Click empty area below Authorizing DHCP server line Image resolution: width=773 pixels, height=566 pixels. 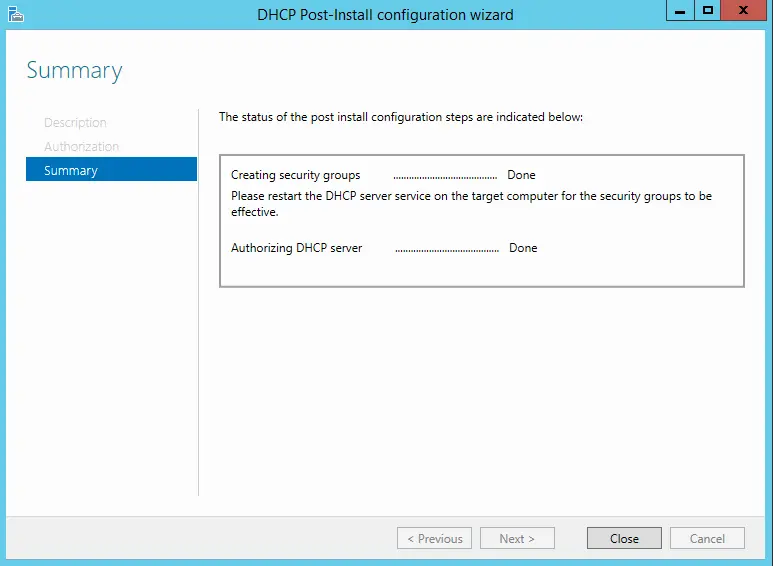(480, 272)
